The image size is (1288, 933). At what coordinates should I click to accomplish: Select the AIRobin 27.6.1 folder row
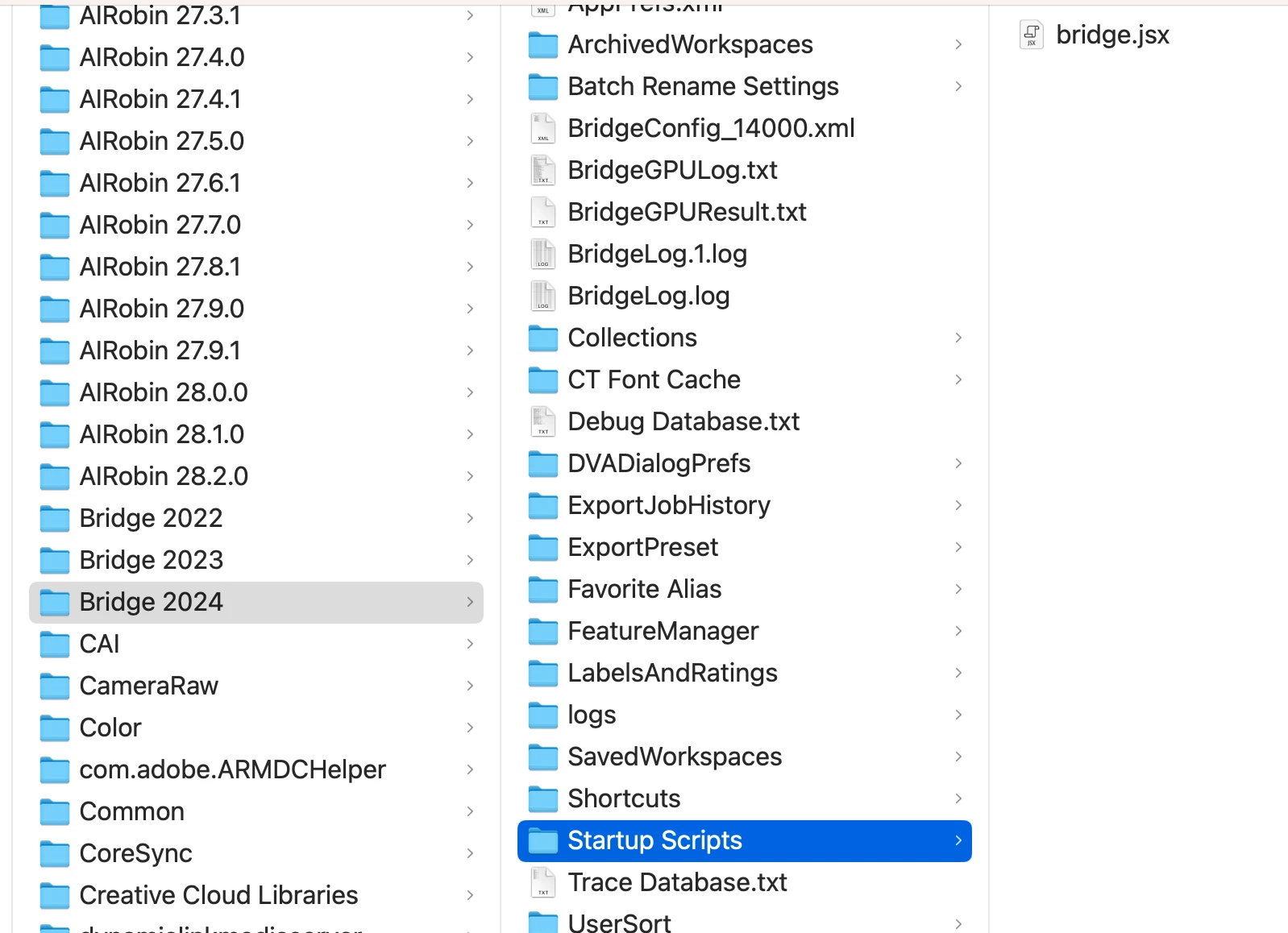[x=256, y=183]
